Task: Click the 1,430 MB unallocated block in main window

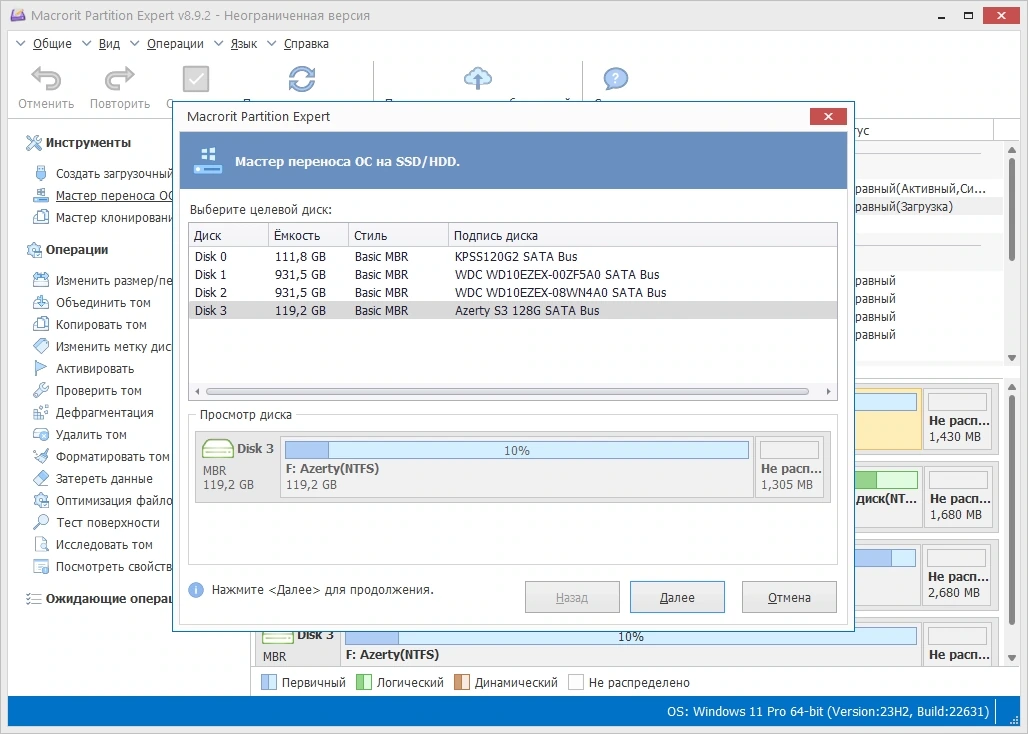Action: pos(959,419)
